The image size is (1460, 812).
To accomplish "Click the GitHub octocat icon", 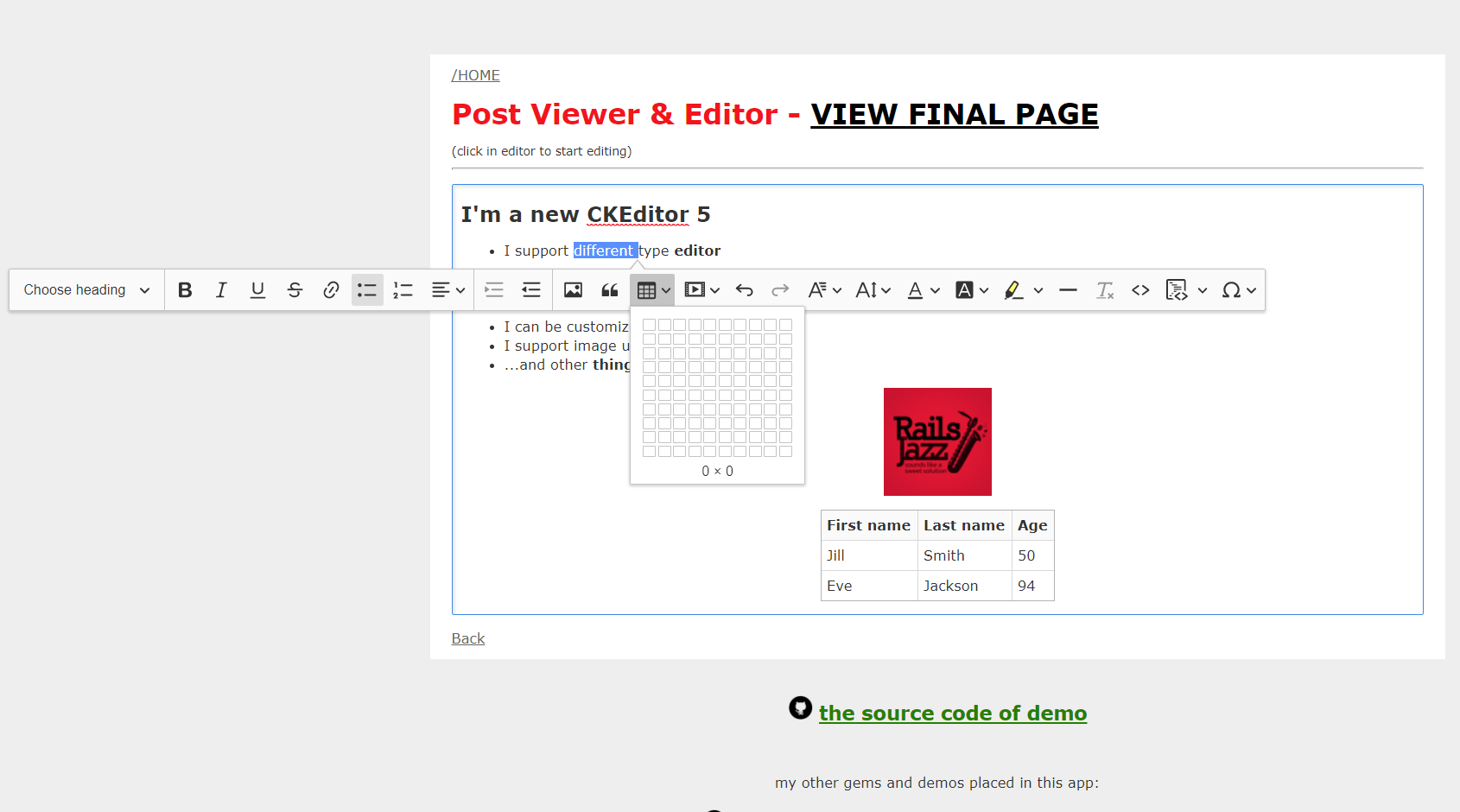I will coord(801,707).
